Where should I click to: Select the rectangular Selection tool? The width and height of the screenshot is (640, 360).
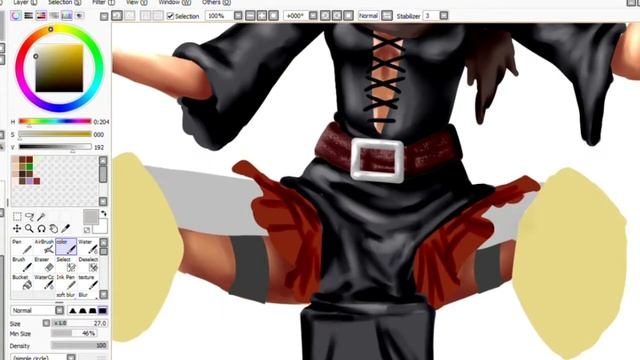(x=17, y=216)
